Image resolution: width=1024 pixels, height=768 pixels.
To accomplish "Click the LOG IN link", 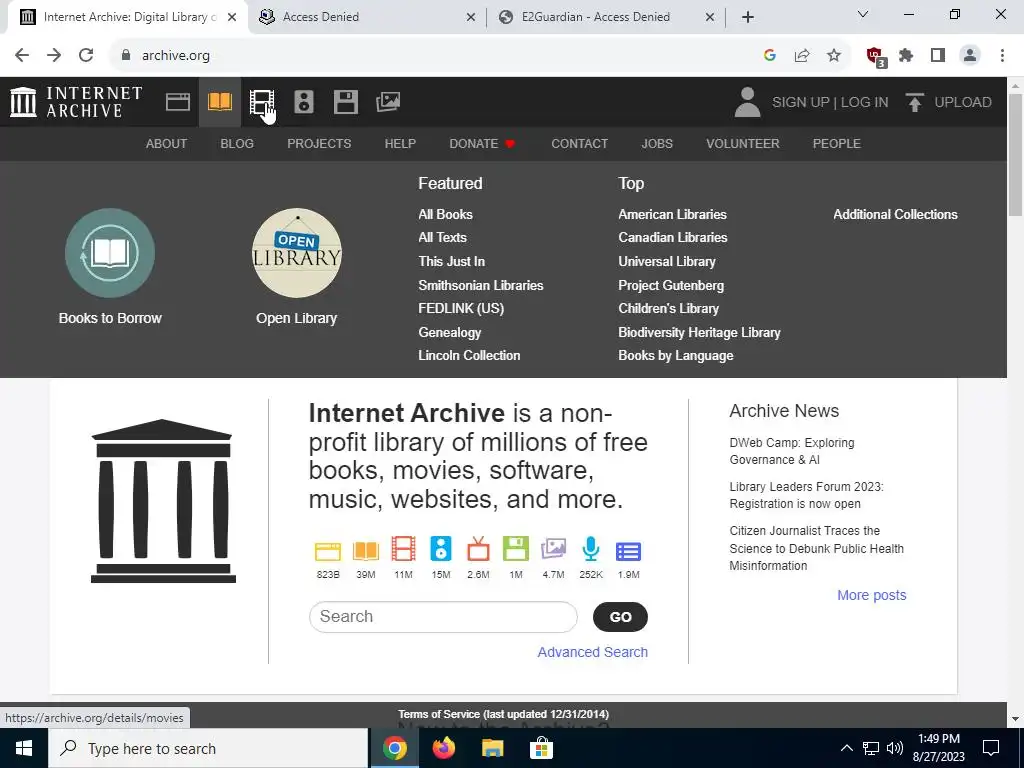I will click(865, 102).
